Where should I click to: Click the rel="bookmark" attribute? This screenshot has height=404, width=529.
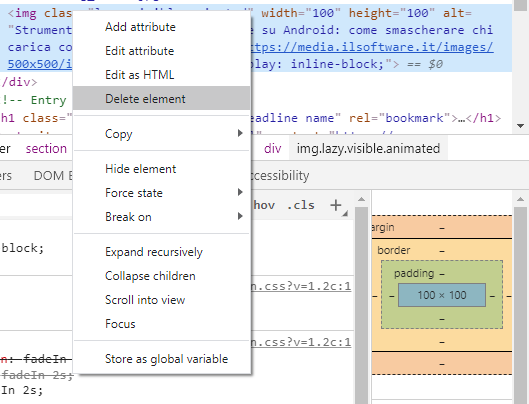(x=400, y=118)
